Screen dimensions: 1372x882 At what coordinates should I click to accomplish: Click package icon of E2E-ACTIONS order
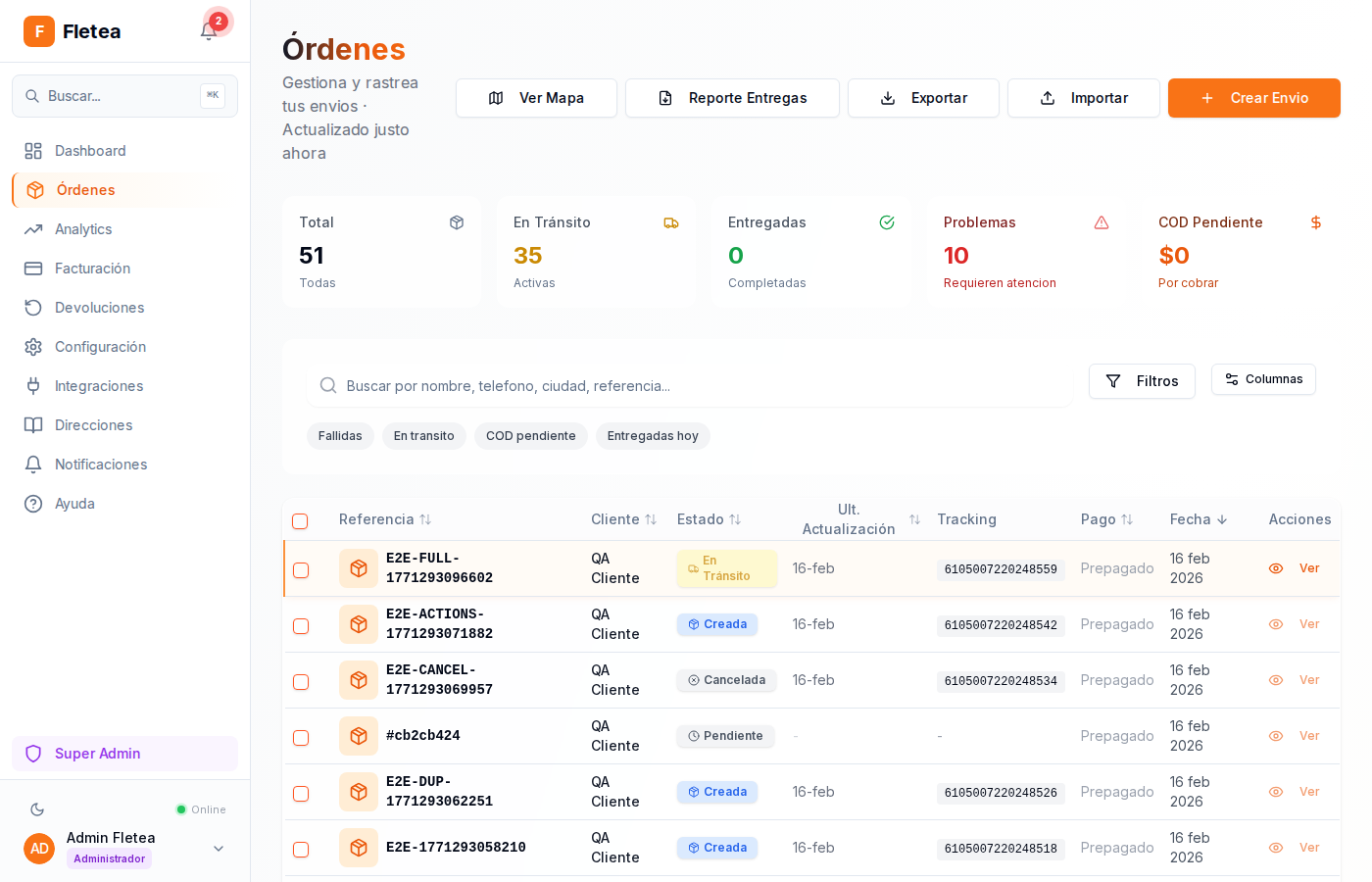pos(359,624)
